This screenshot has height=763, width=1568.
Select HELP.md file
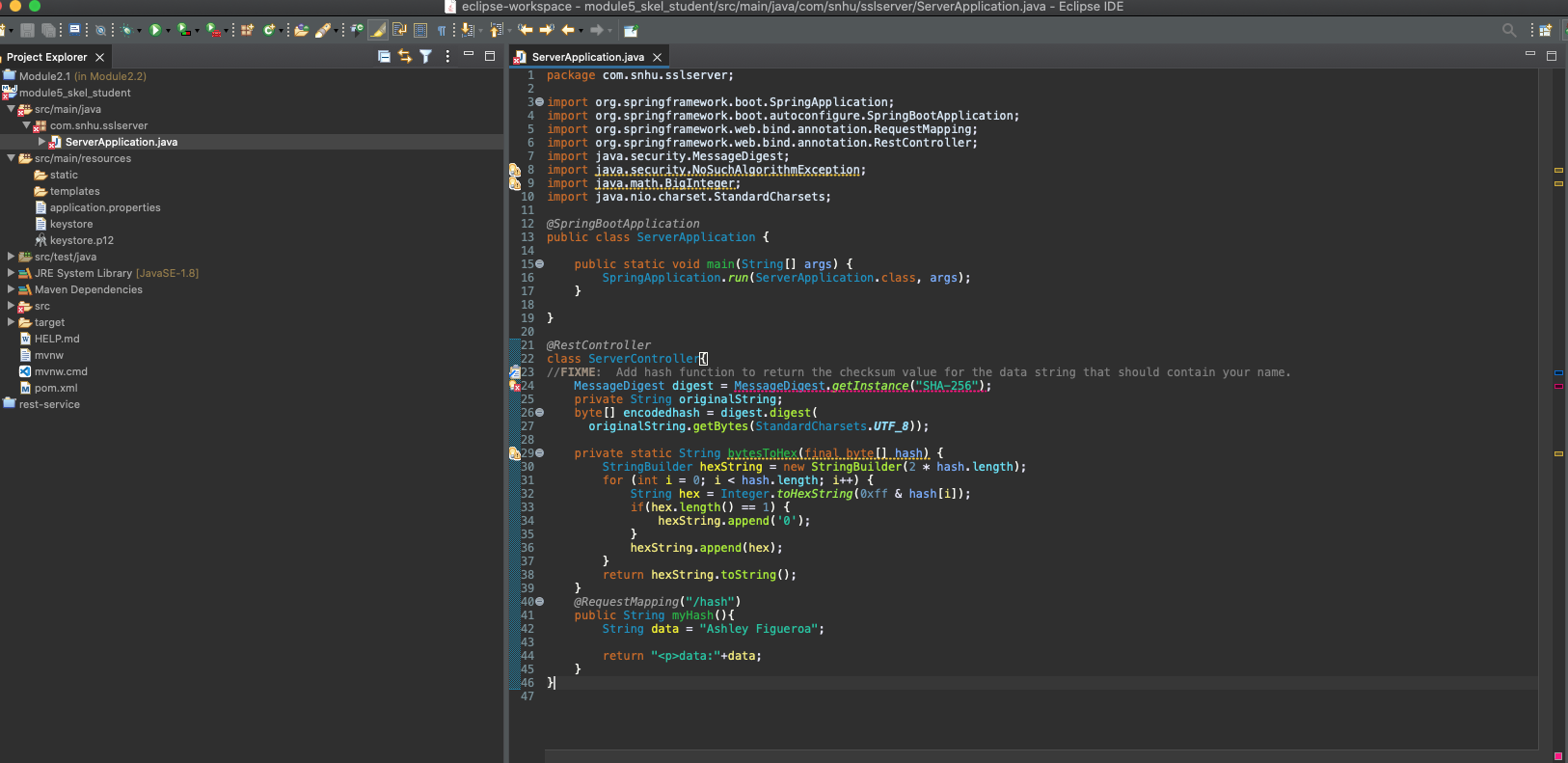click(57, 339)
